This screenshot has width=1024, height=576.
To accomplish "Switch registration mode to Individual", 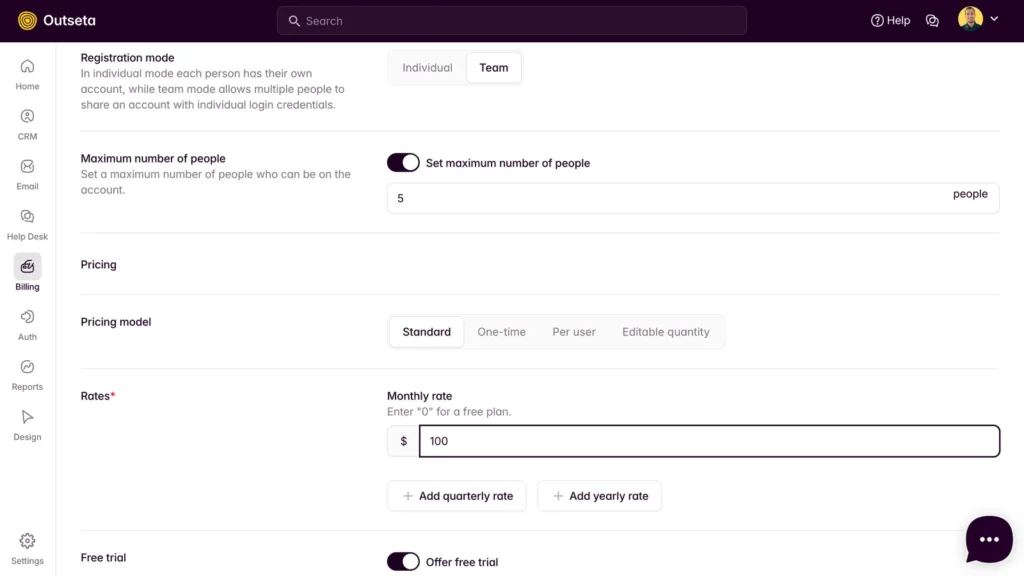I will [x=427, y=68].
